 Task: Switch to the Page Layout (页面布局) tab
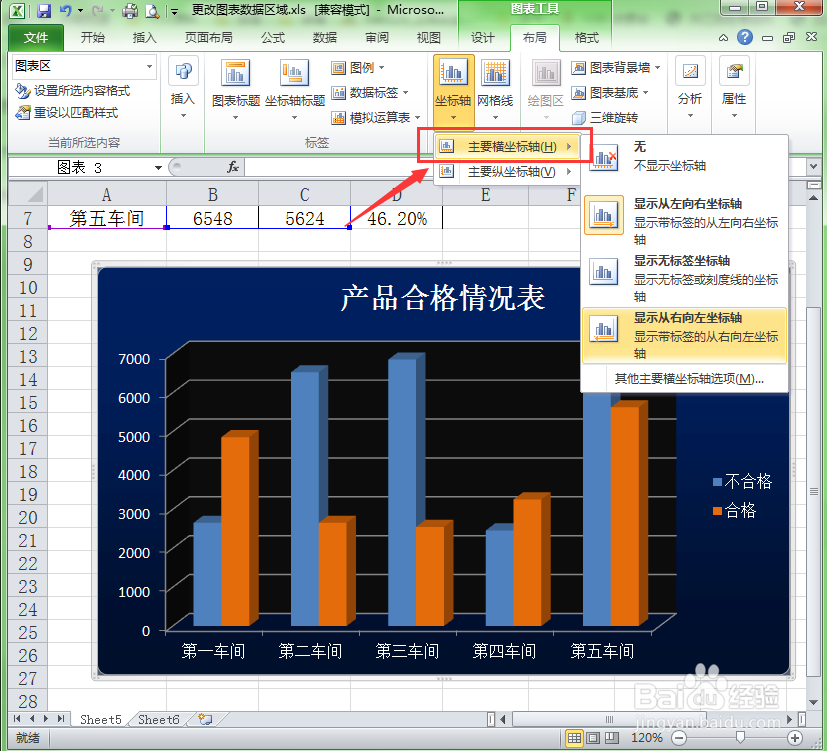point(208,37)
